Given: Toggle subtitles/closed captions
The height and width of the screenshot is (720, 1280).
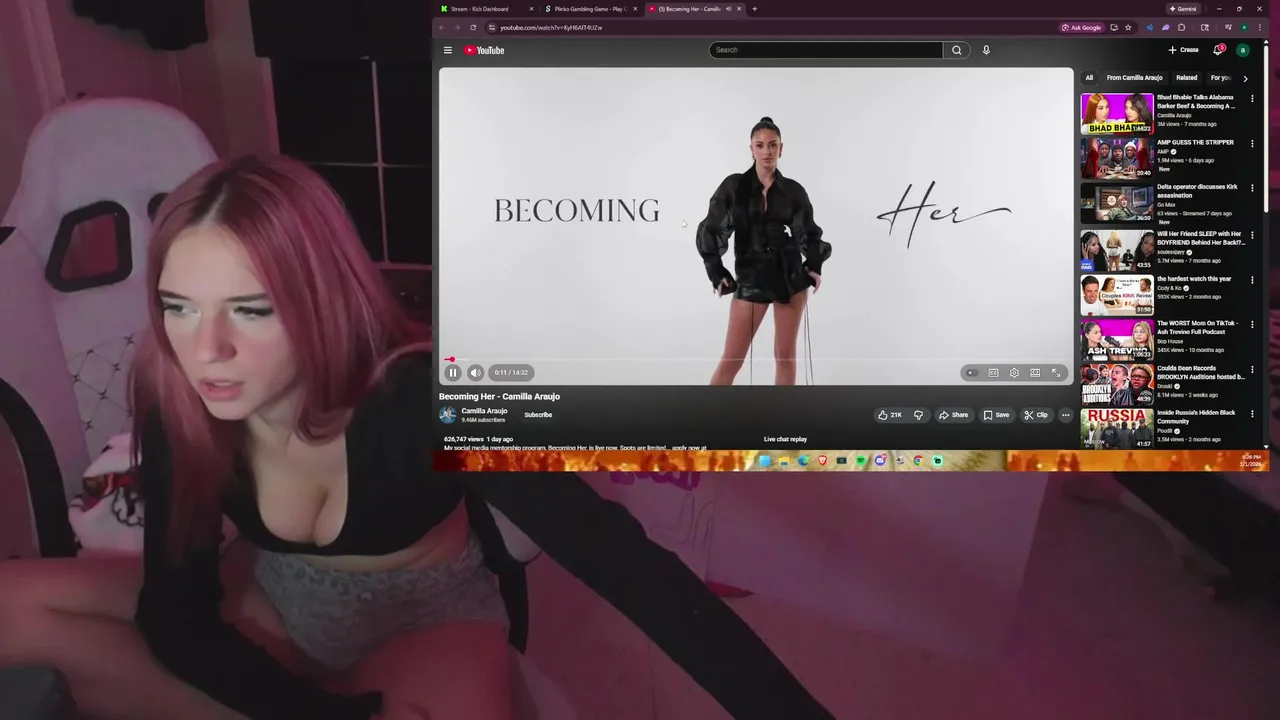Looking at the screenshot, I should click(993, 373).
